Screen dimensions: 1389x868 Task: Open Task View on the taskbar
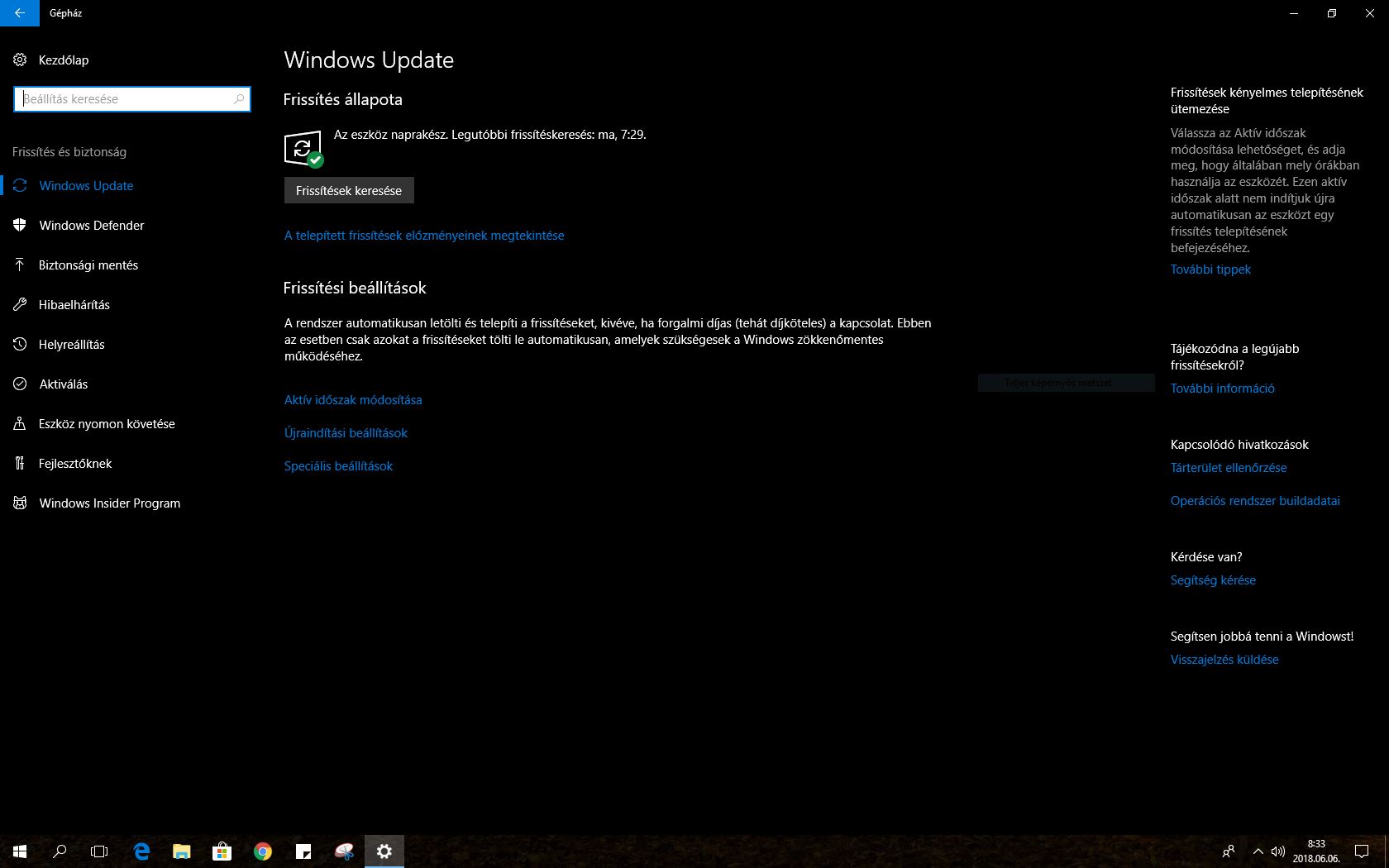[99, 851]
